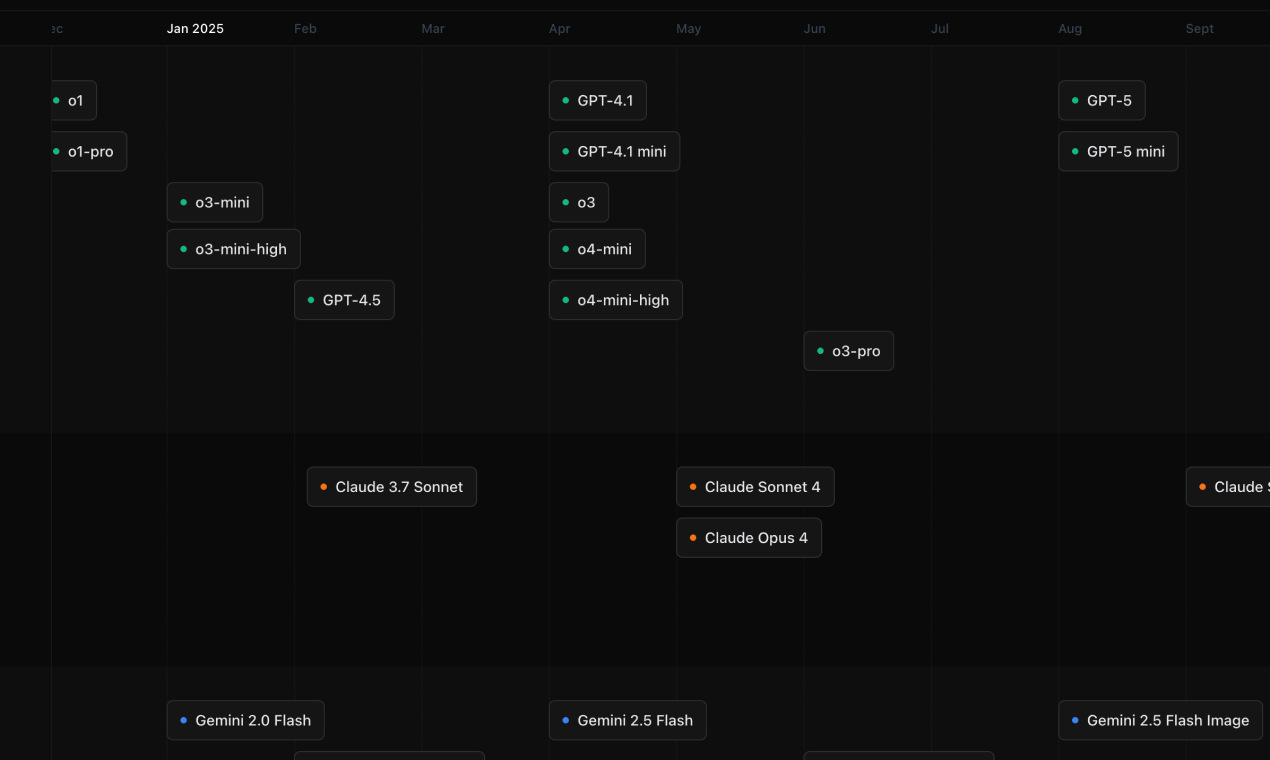Select the Jan 2025 timeline header

click(x=195, y=28)
